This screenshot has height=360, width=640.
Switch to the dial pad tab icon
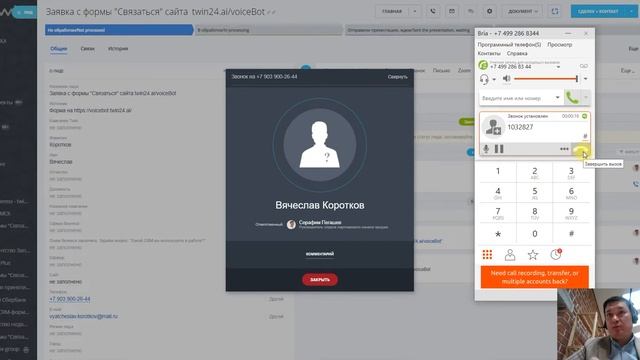(x=487, y=255)
